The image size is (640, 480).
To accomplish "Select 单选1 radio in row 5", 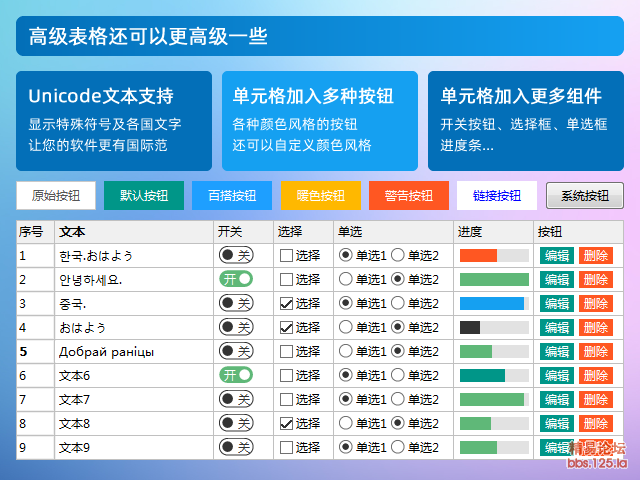I will [345, 351].
